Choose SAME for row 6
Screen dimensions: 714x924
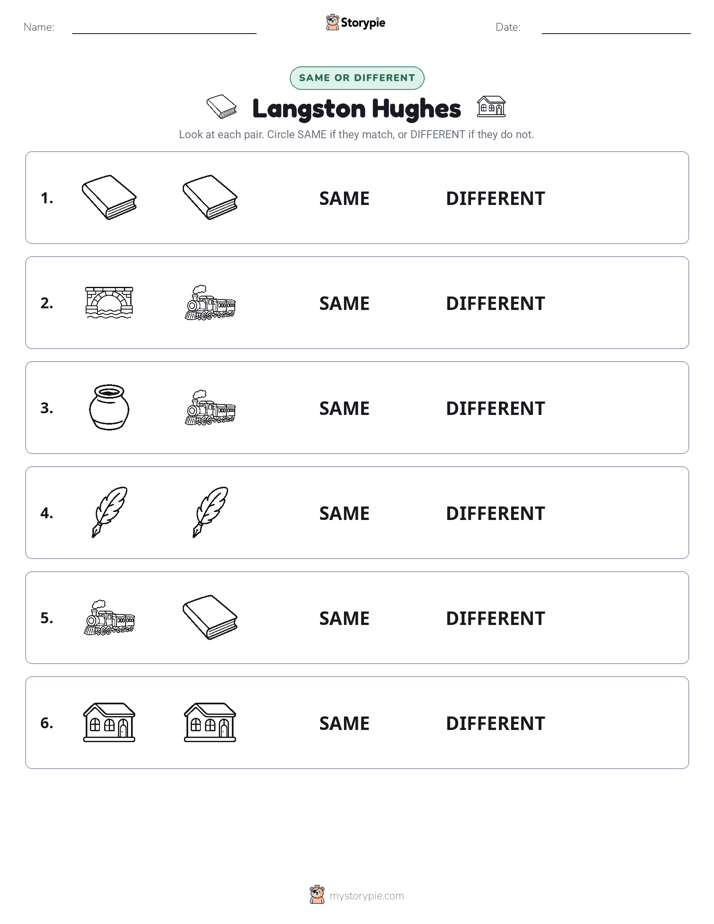(344, 723)
